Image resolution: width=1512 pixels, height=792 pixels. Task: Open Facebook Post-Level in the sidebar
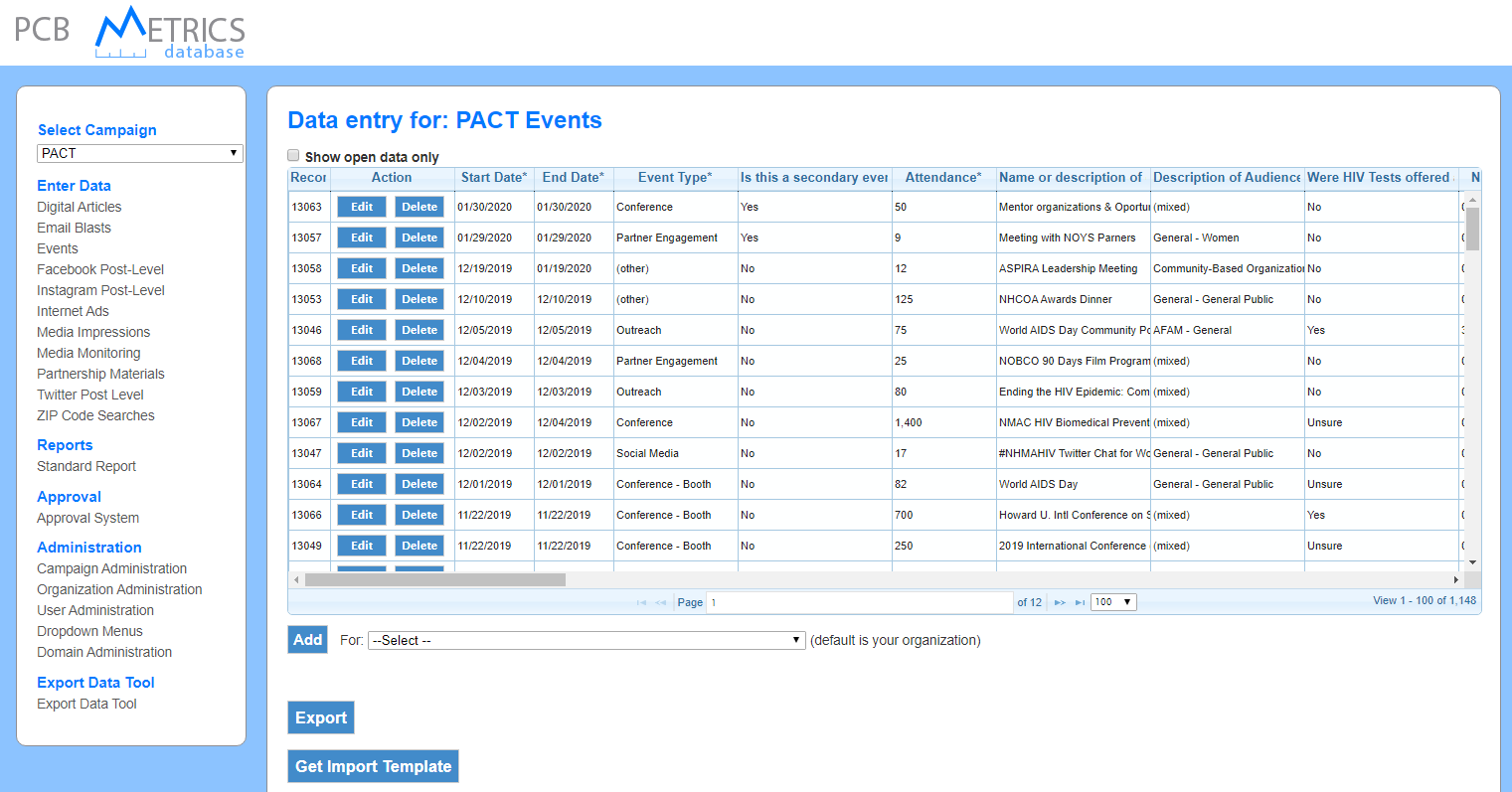coord(100,269)
